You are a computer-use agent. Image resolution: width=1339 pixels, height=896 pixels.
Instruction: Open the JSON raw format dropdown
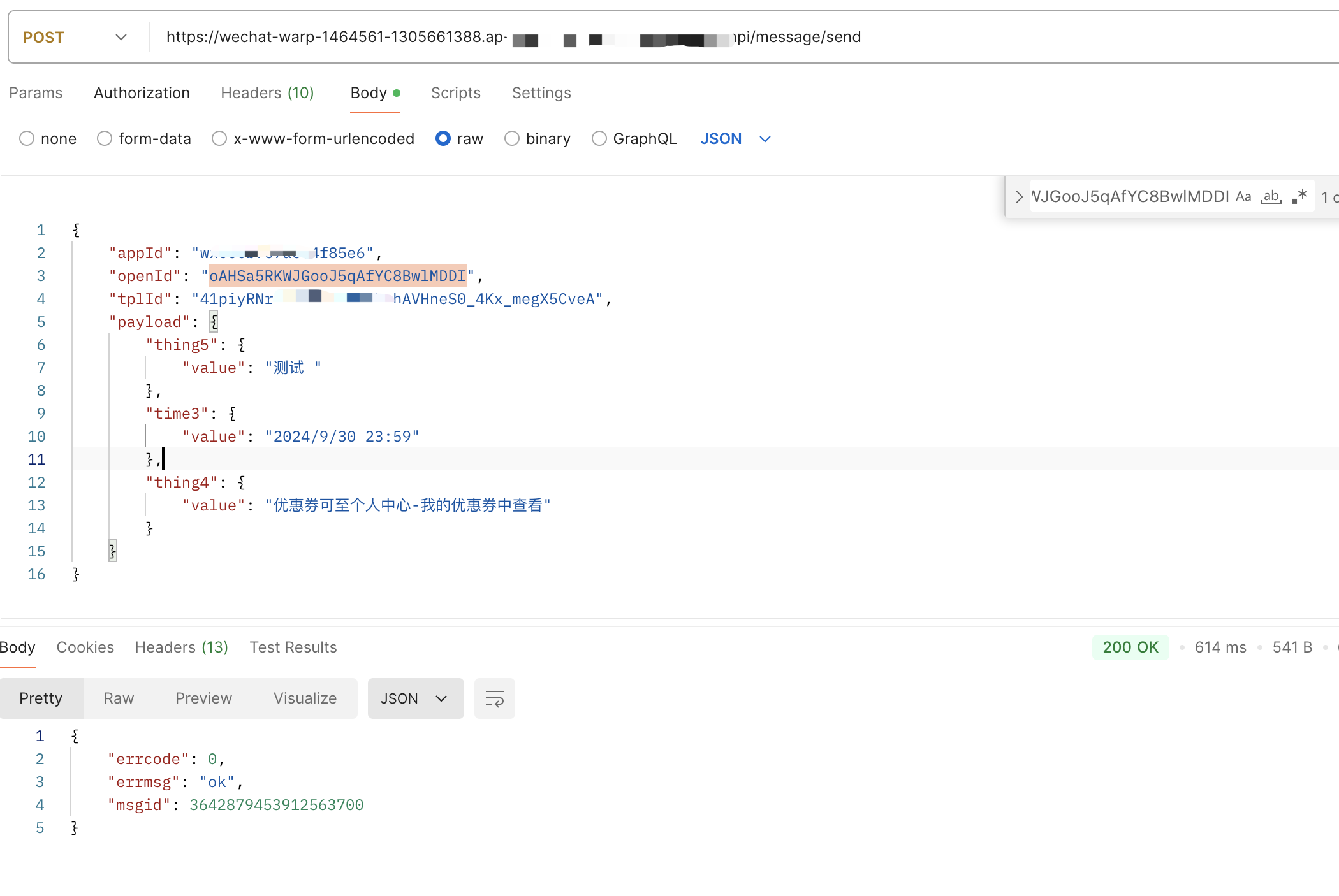point(735,138)
